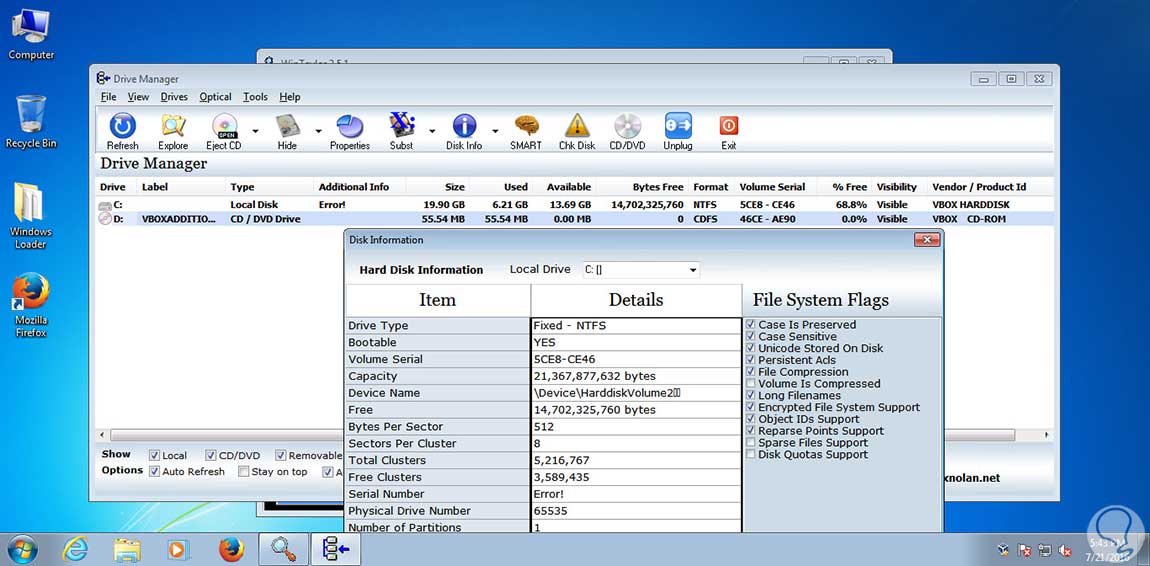The height and width of the screenshot is (566, 1150).
Task: Select the D: VBOXADDITIO drive row
Action: point(575,218)
